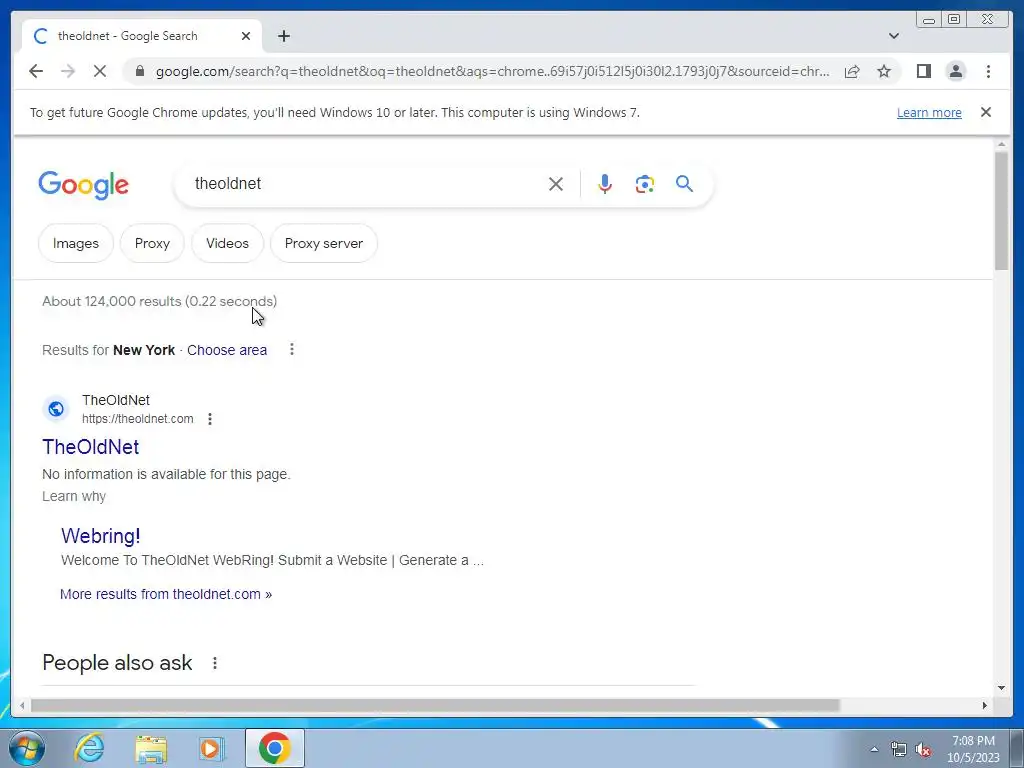
Task: Open the Chrome three-dot menu
Action: (988, 71)
